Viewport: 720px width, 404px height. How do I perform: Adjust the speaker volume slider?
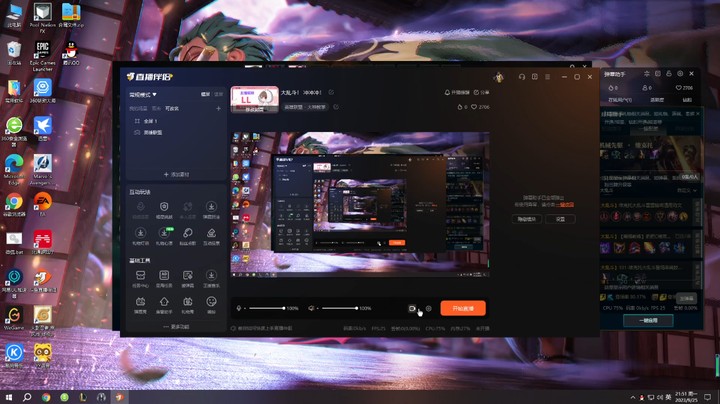click(x=339, y=308)
